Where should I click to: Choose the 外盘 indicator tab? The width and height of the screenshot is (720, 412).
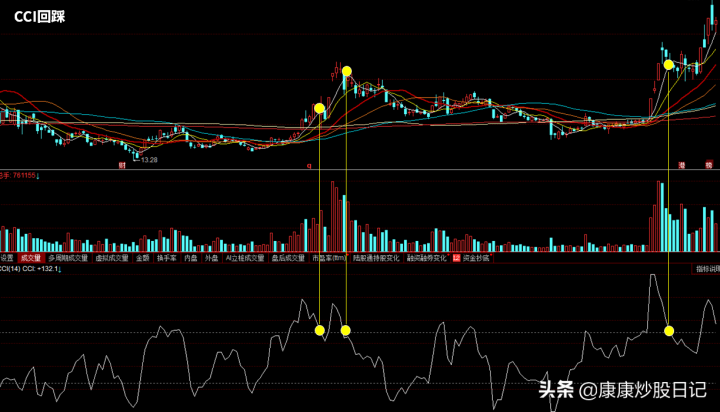211,257
